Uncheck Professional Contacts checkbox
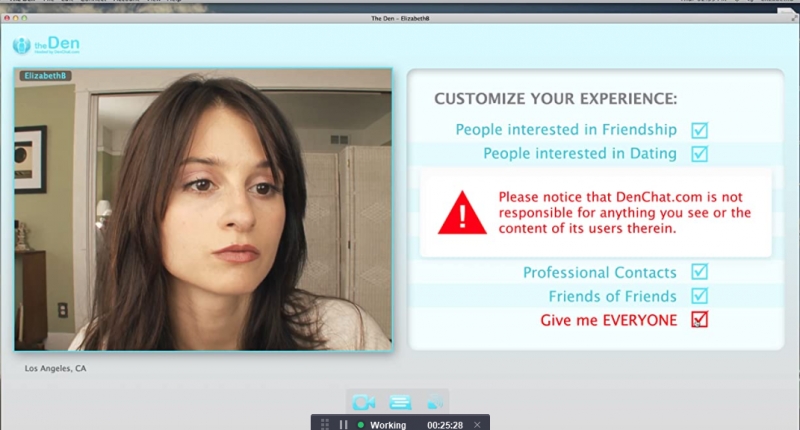The height and width of the screenshot is (430, 800). coord(699,272)
